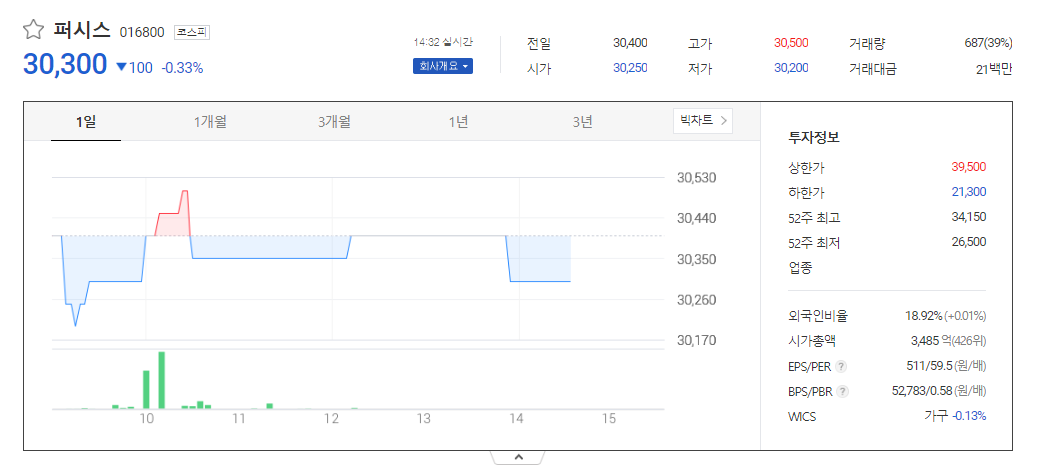
Task: Click the 외국인비율 value 18.92%
Action: (924, 315)
